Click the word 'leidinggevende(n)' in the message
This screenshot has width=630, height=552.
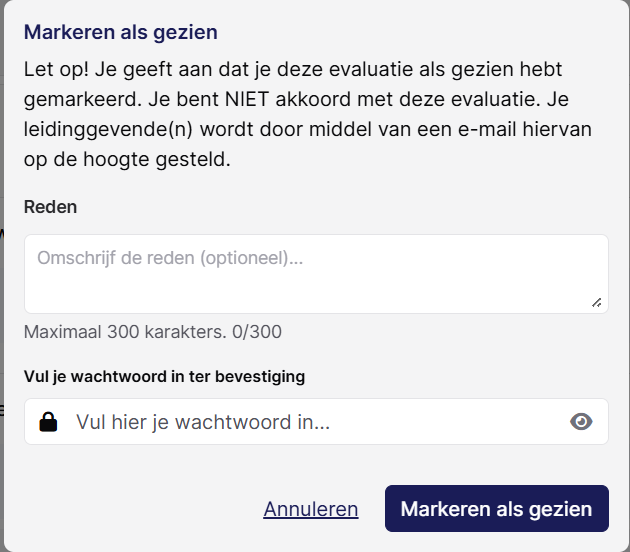[108, 129]
